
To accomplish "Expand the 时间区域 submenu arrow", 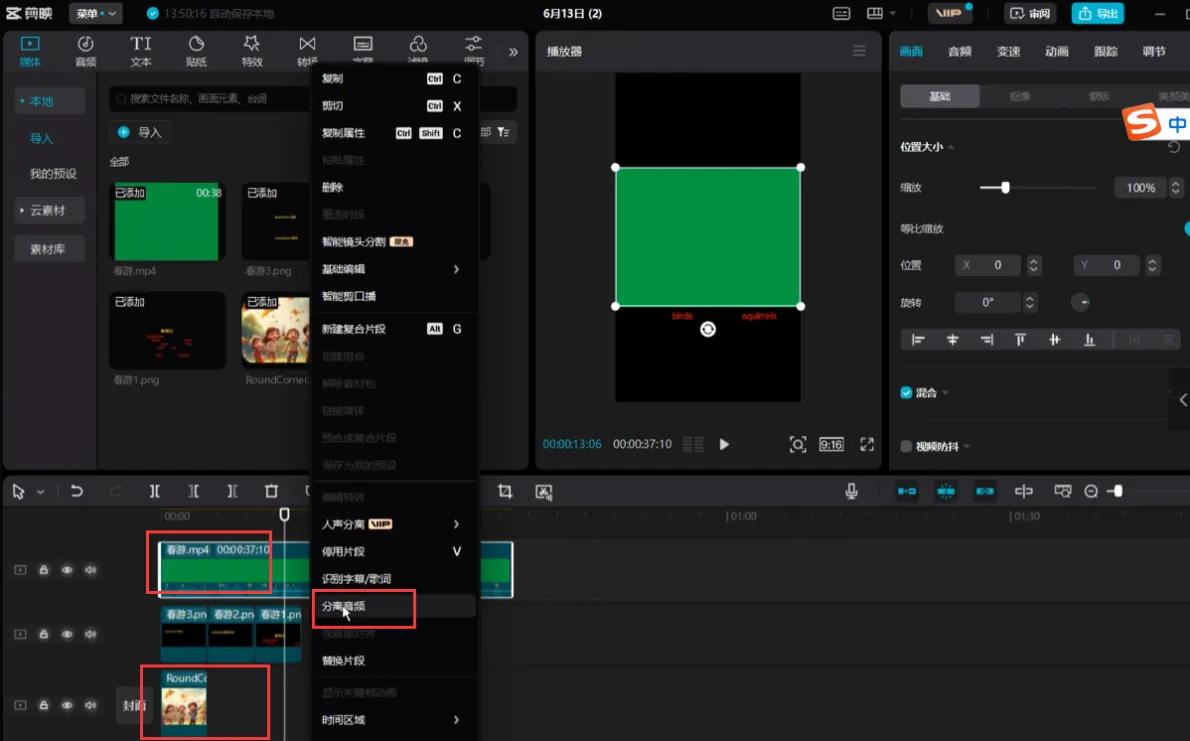I will (x=456, y=720).
